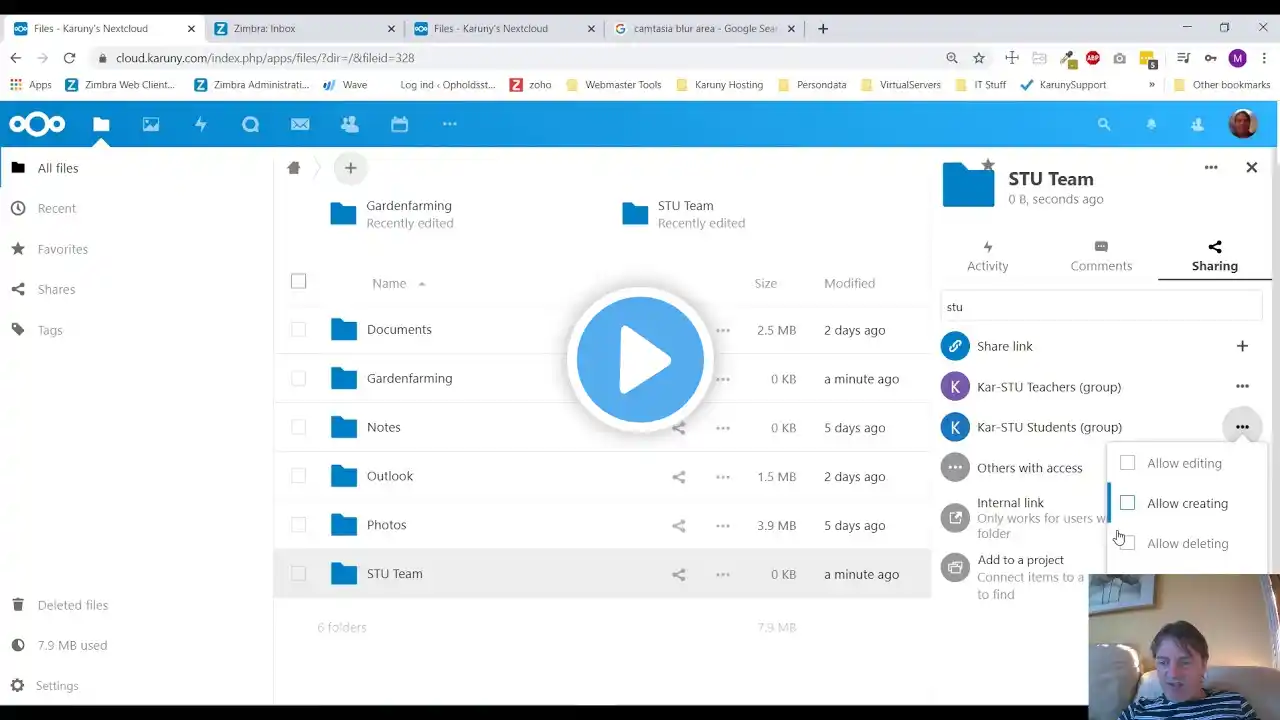The image size is (1280, 720).
Task: Click the browser reload button
Action: point(69,58)
